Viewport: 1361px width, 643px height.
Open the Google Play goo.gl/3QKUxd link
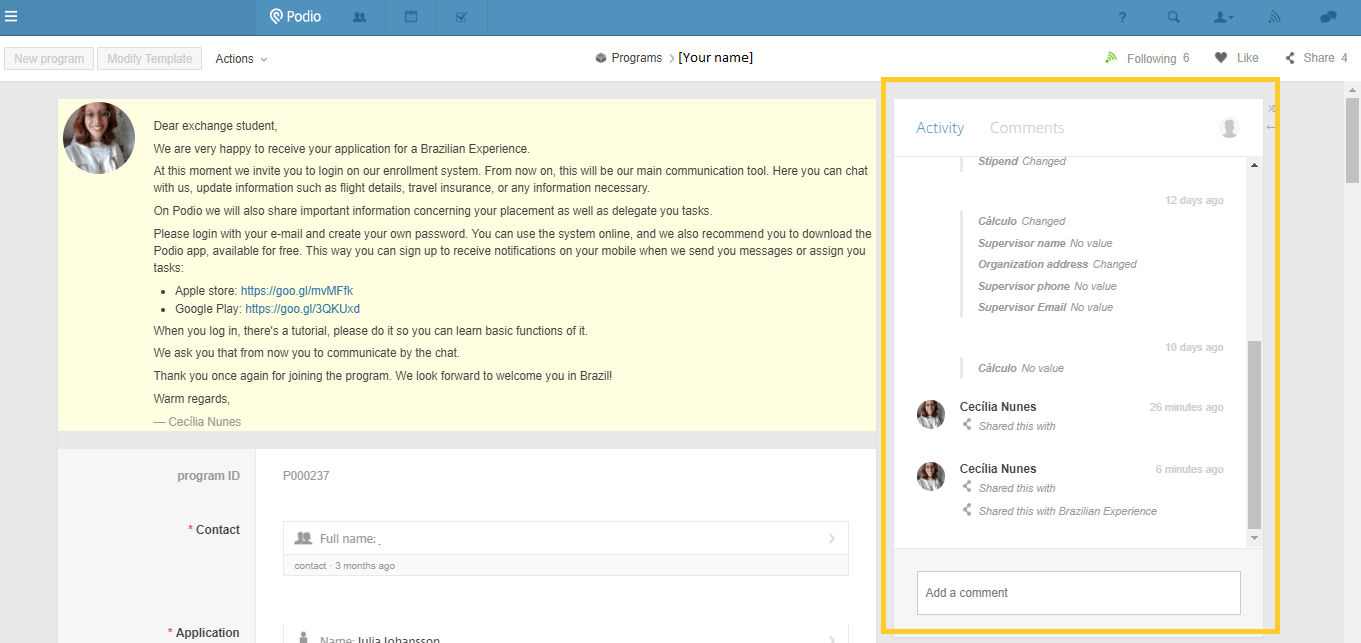tap(302, 309)
